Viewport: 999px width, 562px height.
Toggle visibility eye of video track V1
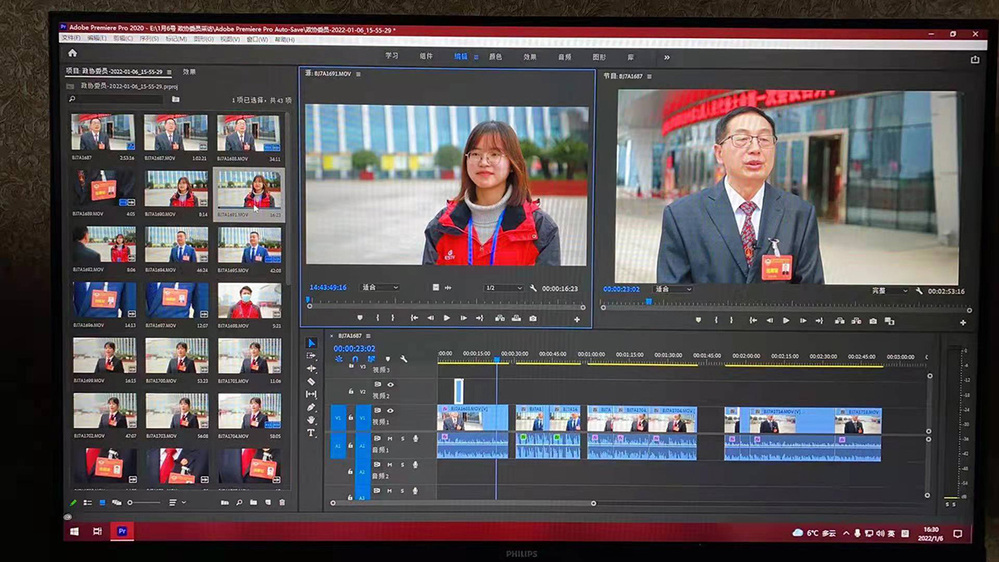click(x=391, y=410)
